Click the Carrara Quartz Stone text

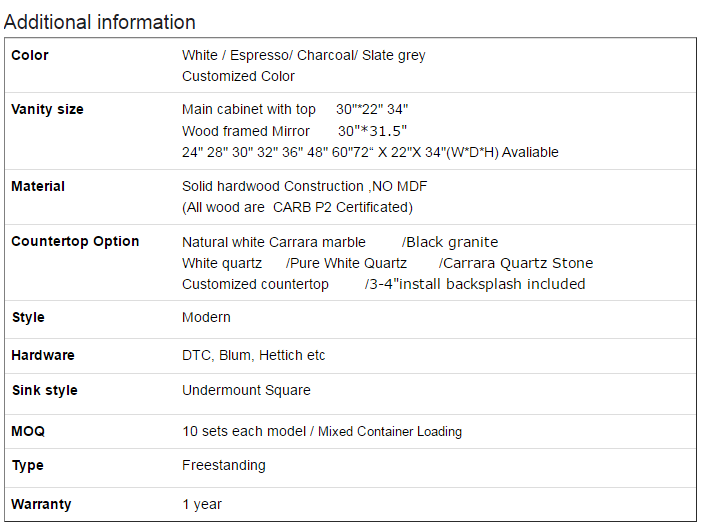[516, 263]
